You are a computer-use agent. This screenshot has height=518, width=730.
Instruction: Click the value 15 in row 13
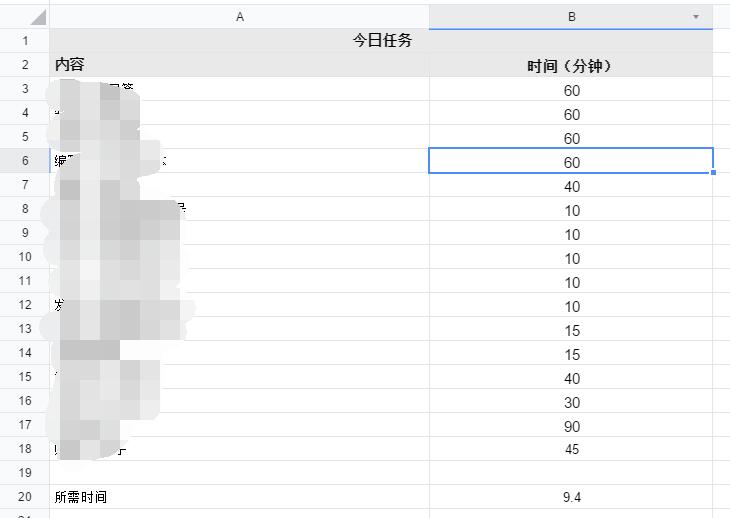pyautogui.click(x=571, y=329)
